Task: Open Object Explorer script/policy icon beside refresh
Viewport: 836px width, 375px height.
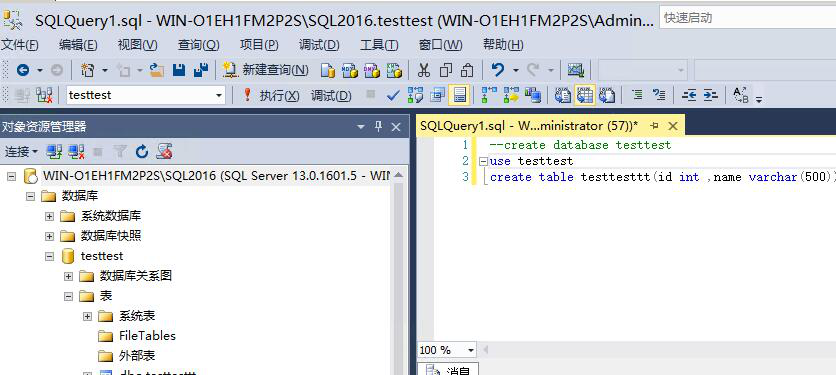Action: tap(164, 152)
